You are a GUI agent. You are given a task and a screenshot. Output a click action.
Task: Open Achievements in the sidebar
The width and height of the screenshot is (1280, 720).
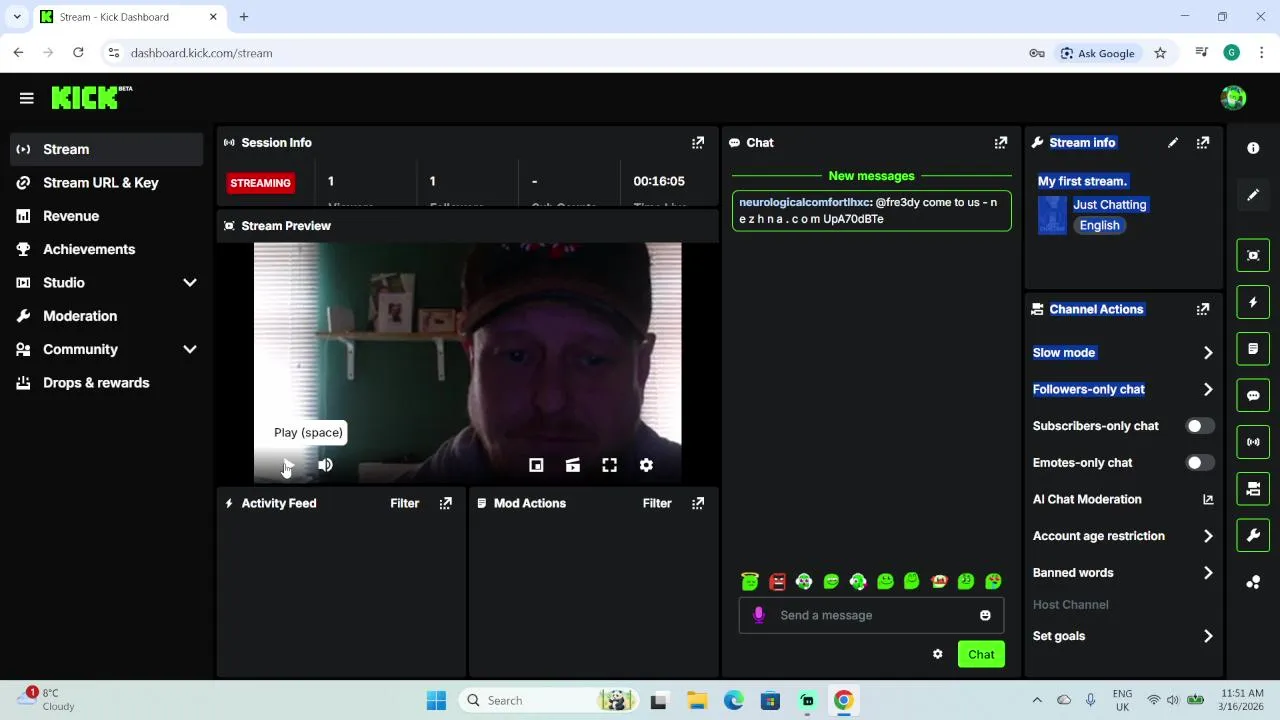106,250
